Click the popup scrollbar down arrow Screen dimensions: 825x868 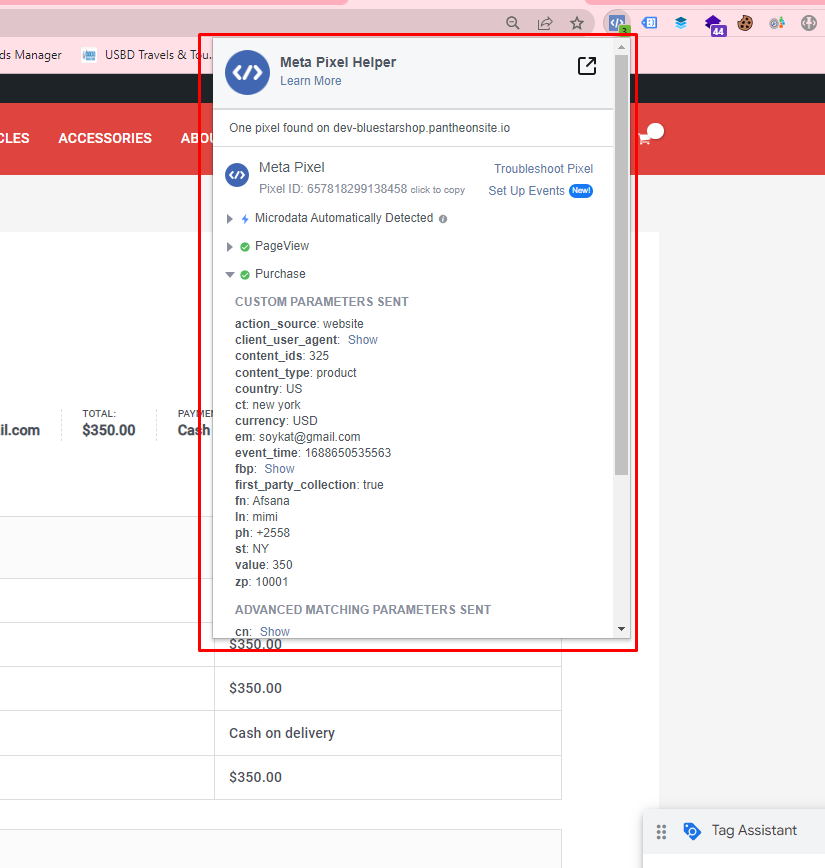point(621,629)
